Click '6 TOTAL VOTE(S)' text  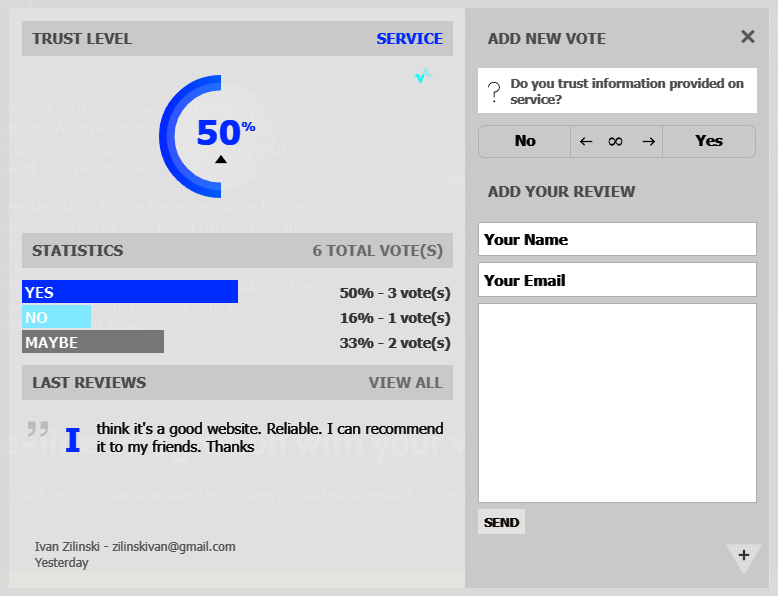pyautogui.click(x=378, y=251)
